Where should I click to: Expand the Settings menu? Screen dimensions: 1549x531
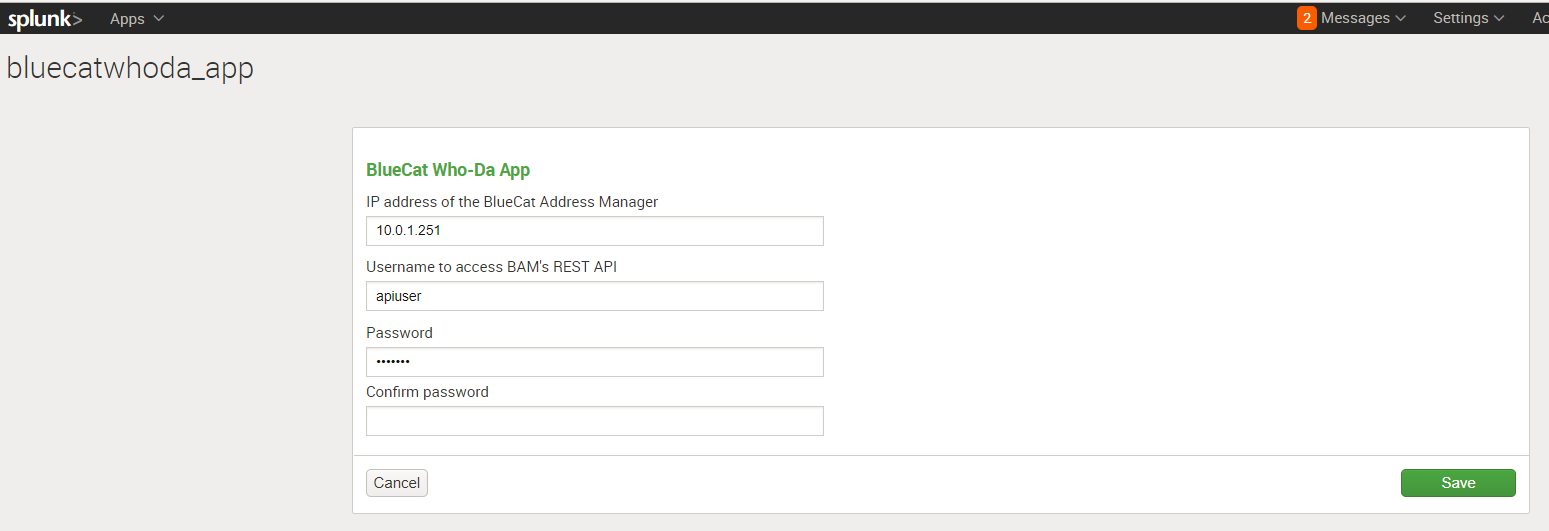click(x=1468, y=18)
